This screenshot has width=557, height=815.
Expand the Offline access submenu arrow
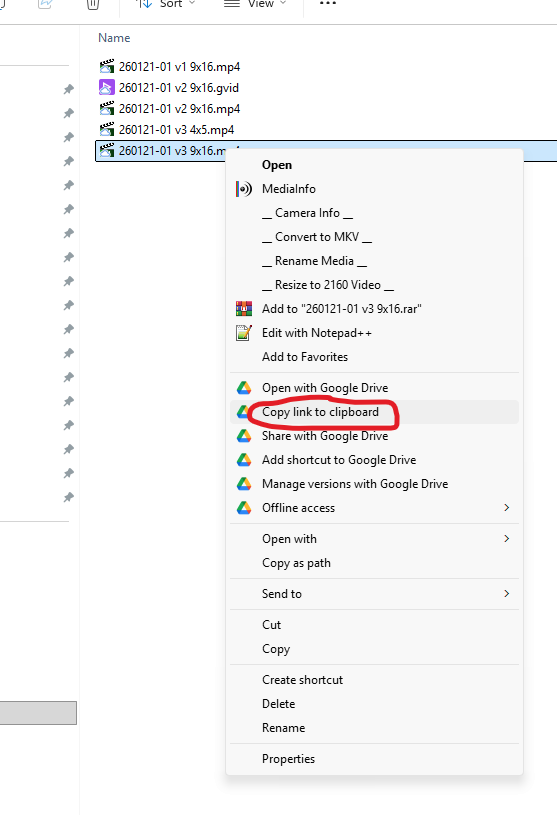[x=507, y=507]
